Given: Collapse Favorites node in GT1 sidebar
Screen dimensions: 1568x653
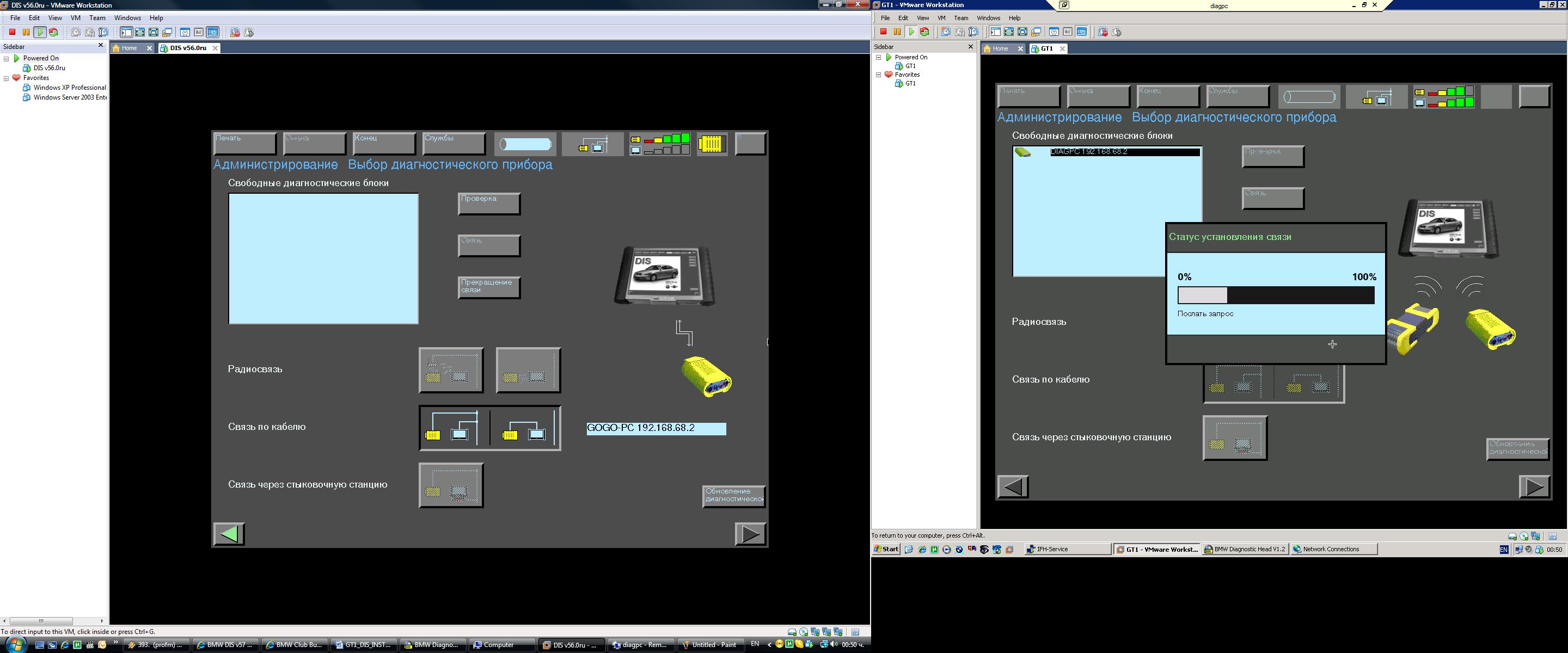Looking at the screenshot, I should (x=878, y=75).
